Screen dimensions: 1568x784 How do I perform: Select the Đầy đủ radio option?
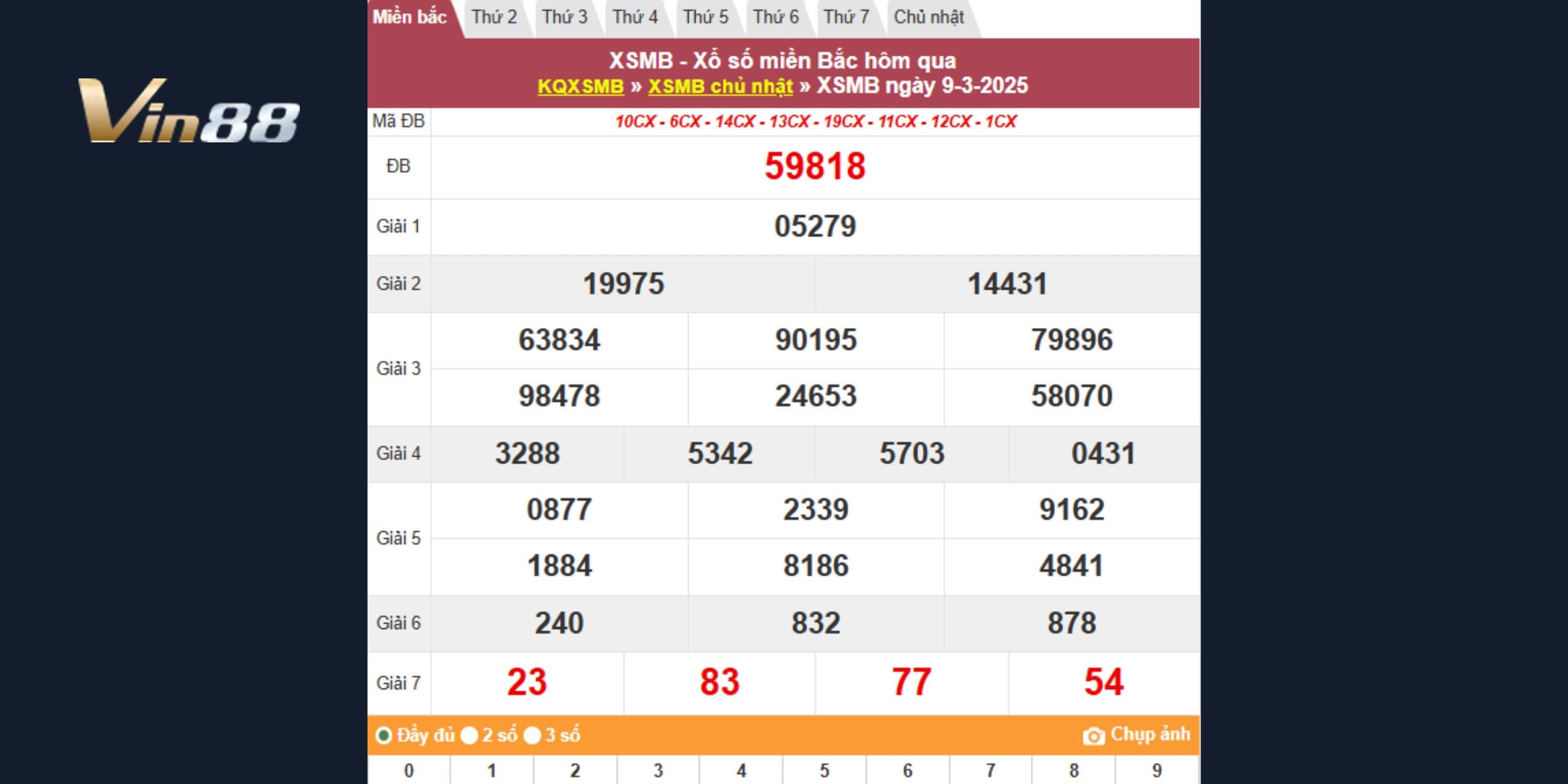(383, 735)
